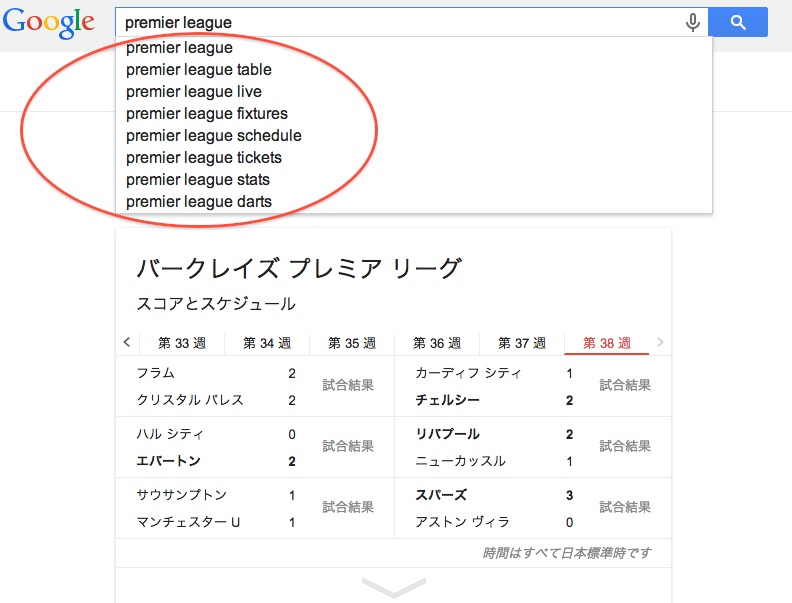
Task: Select the 'premier league schedule' suggestion
Action: pos(214,136)
